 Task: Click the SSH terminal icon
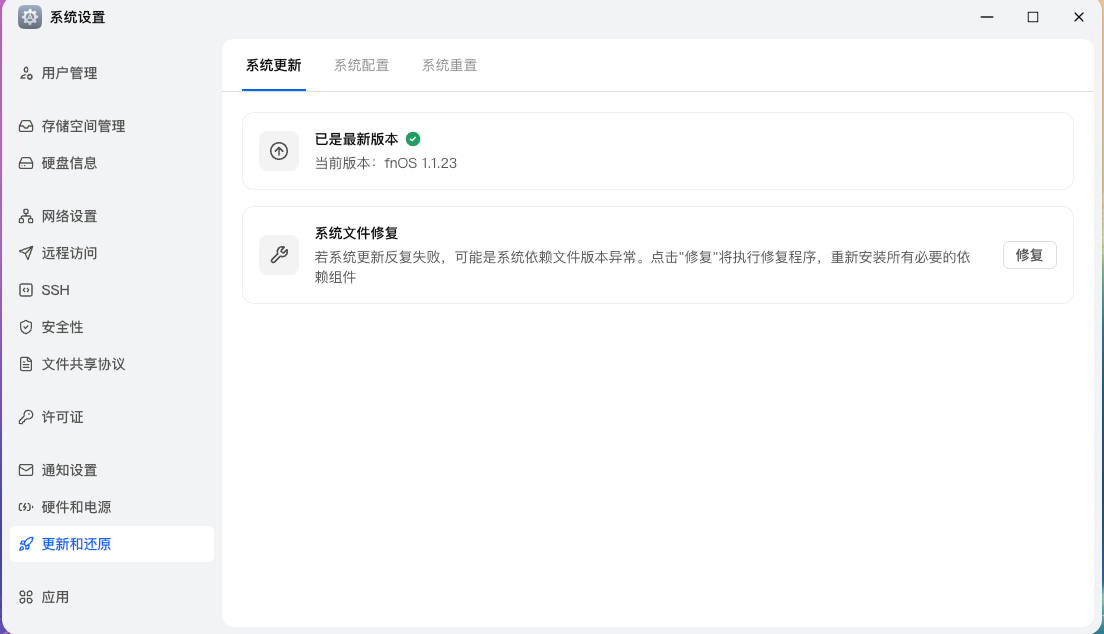point(26,290)
